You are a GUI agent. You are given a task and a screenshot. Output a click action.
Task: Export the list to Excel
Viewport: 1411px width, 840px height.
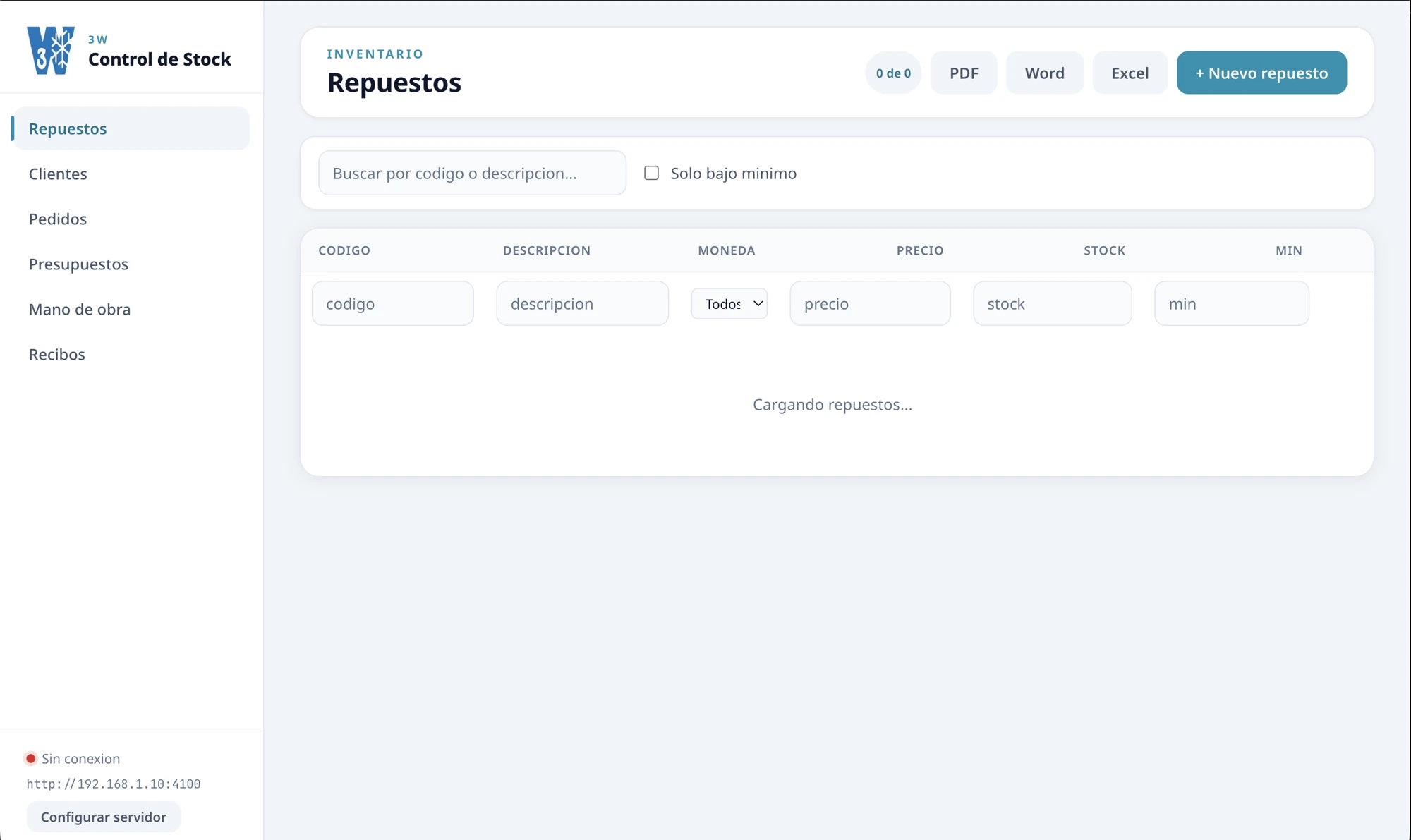coord(1130,73)
